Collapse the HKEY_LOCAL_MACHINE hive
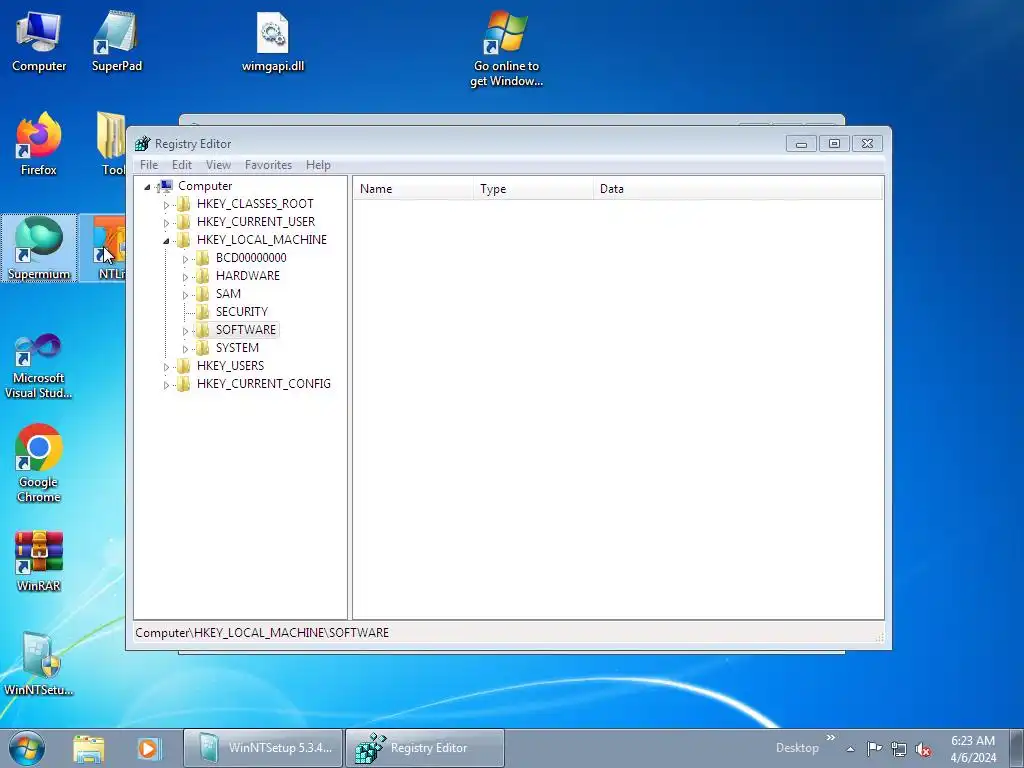Screen dimensions: 1024x768 pos(167,241)
